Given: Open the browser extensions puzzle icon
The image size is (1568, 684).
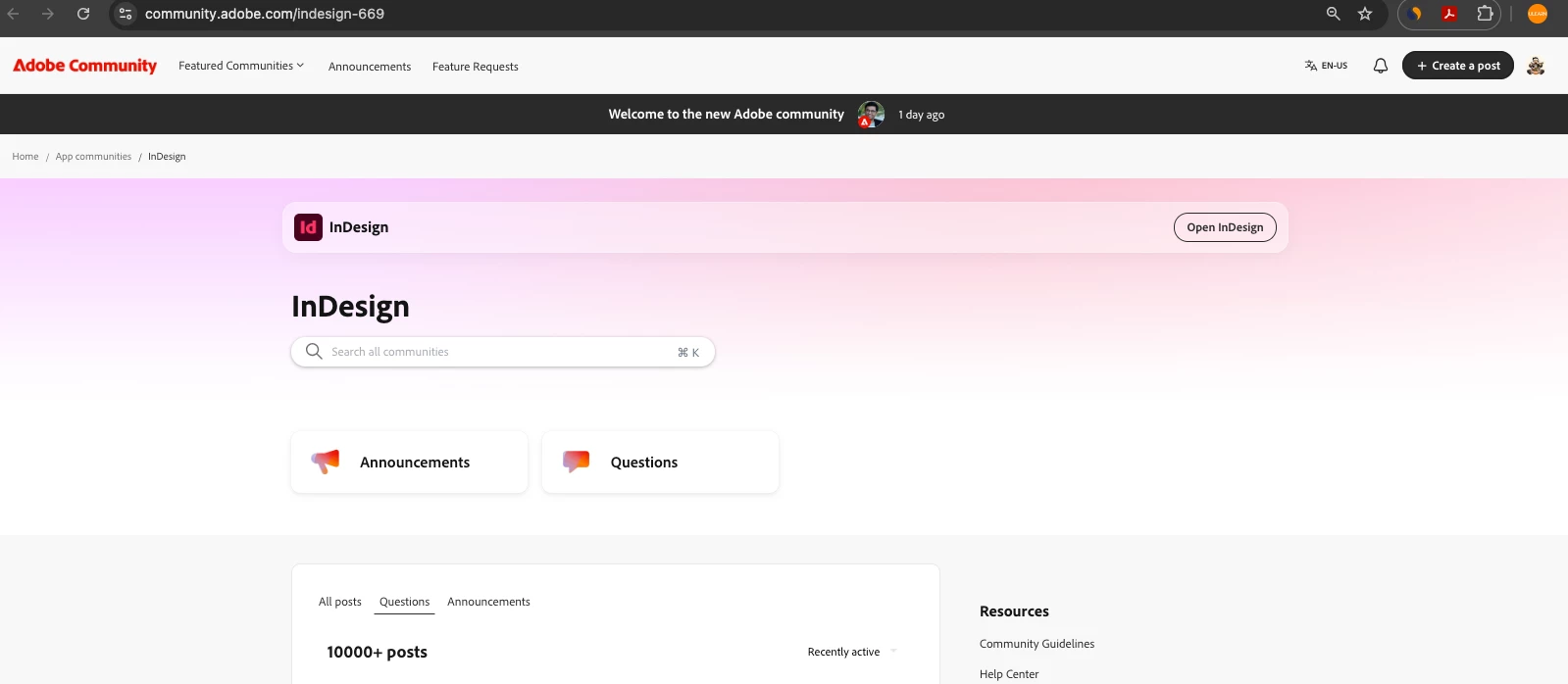Looking at the screenshot, I should (1485, 14).
